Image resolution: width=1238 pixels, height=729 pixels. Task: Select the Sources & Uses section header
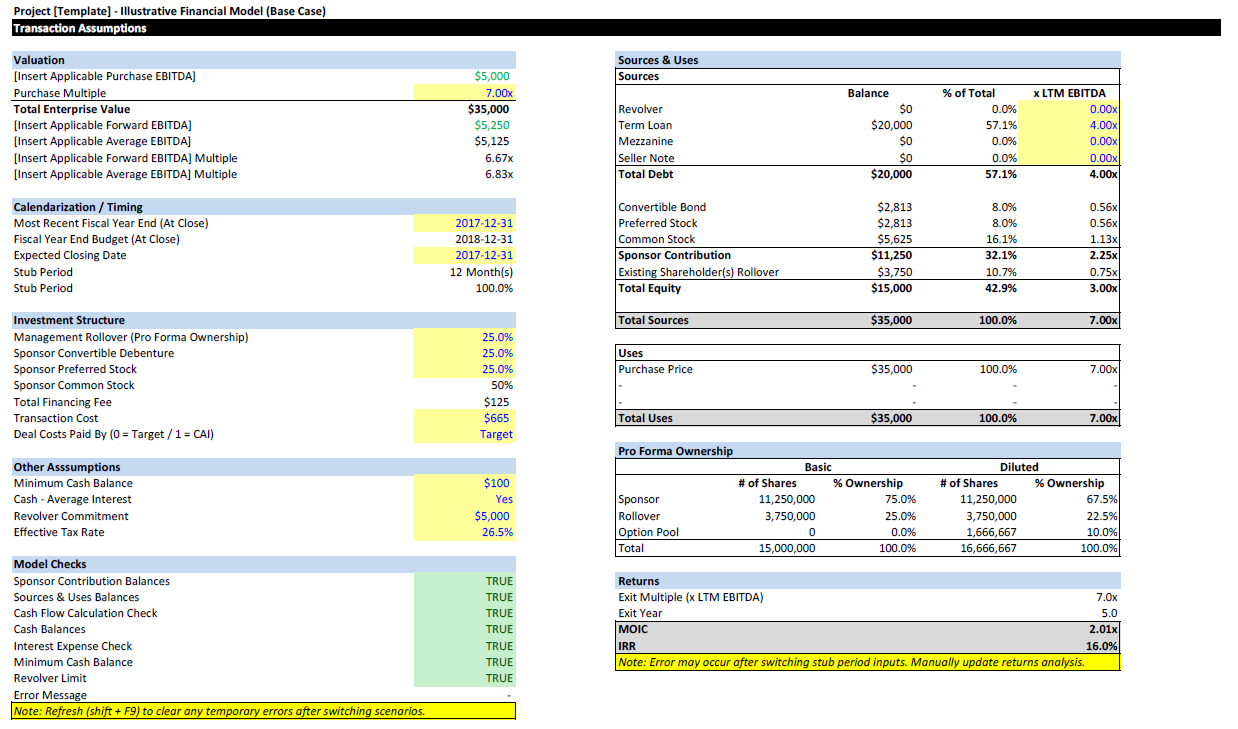pyautogui.click(x=868, y=60)
